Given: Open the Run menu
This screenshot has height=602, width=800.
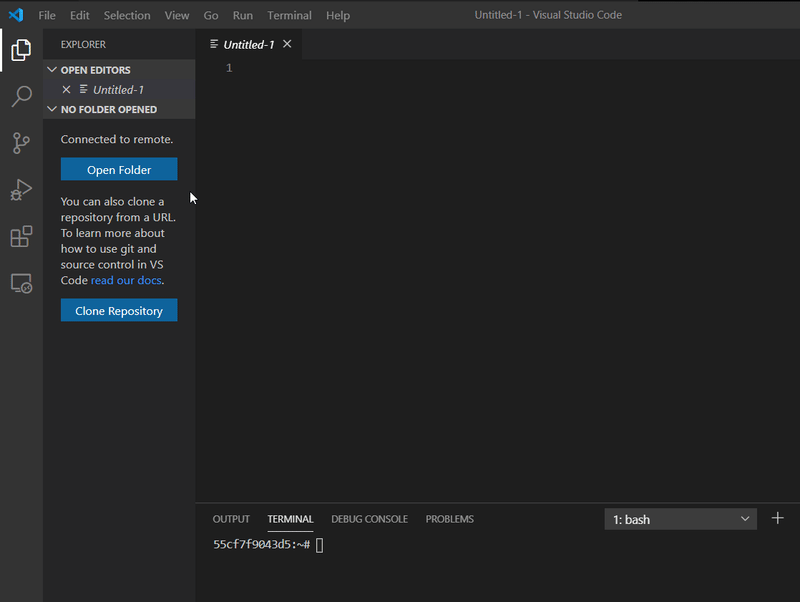Looking at the screenshot, I should [243, 15].
